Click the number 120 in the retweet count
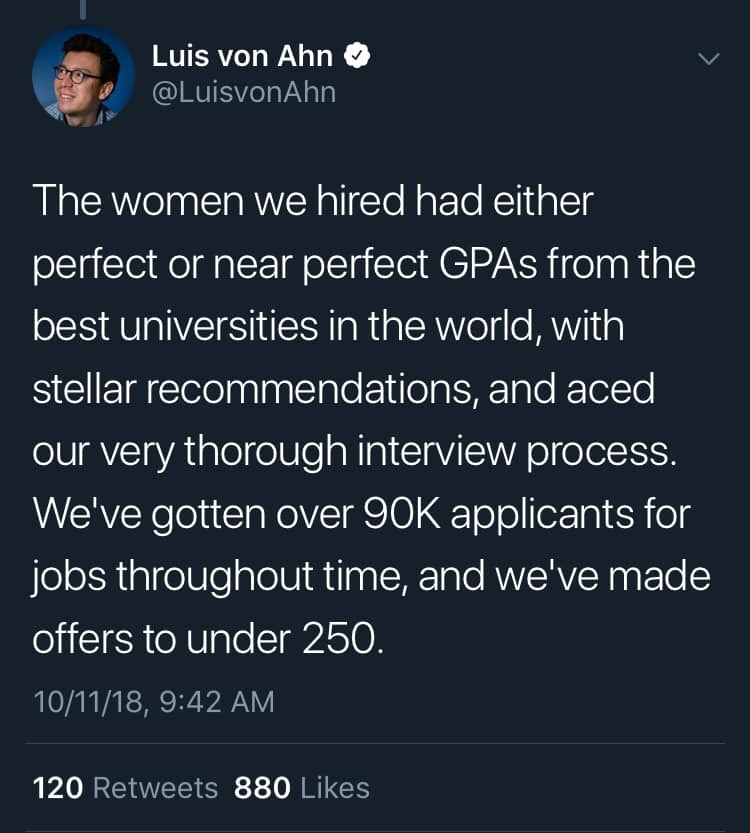 coord(57,788)
